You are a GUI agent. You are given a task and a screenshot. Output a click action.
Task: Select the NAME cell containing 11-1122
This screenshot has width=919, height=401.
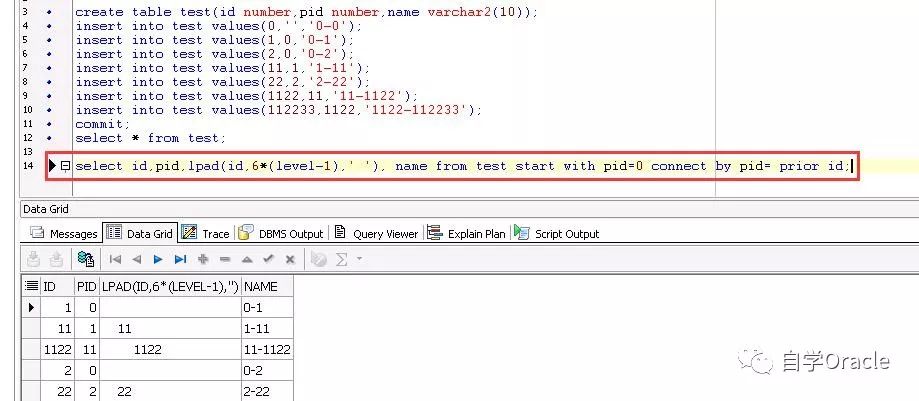pos(267,350)
